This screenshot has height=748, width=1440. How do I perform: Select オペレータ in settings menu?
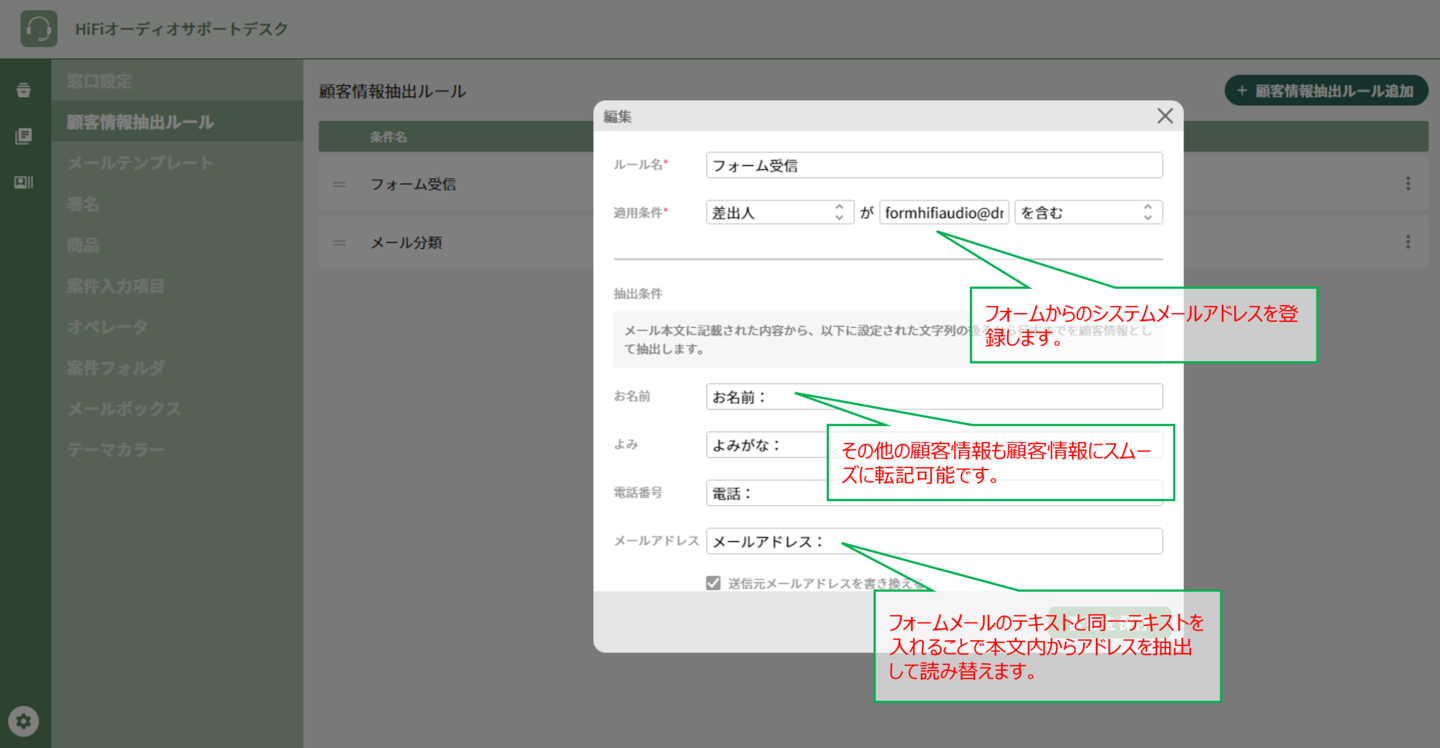pyautogui.click(x=107, y=327)
